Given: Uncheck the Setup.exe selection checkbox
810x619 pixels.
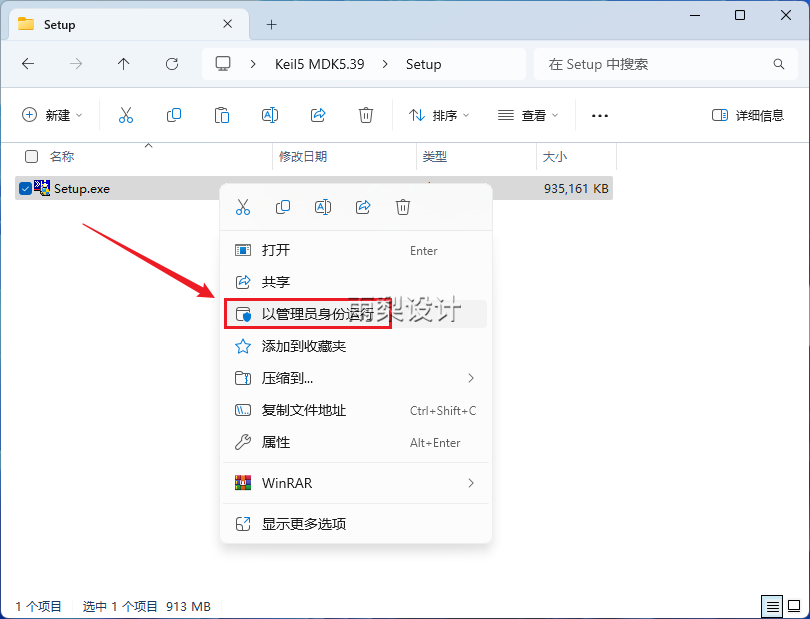Looking at the screenshot, I should [x=24, y=188].
